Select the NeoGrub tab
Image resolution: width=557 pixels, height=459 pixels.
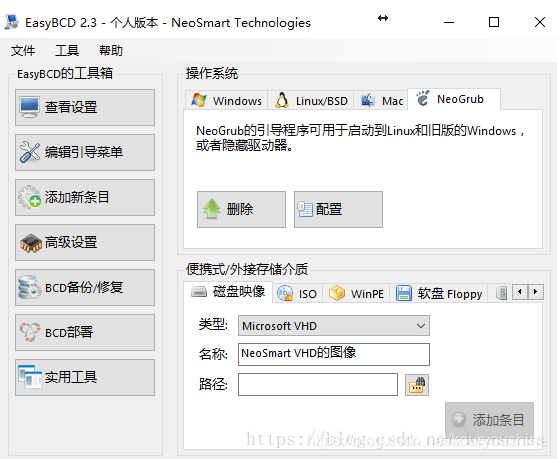click(454, 99)
